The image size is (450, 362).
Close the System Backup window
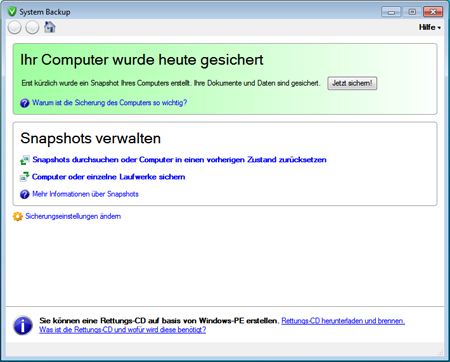433,12
